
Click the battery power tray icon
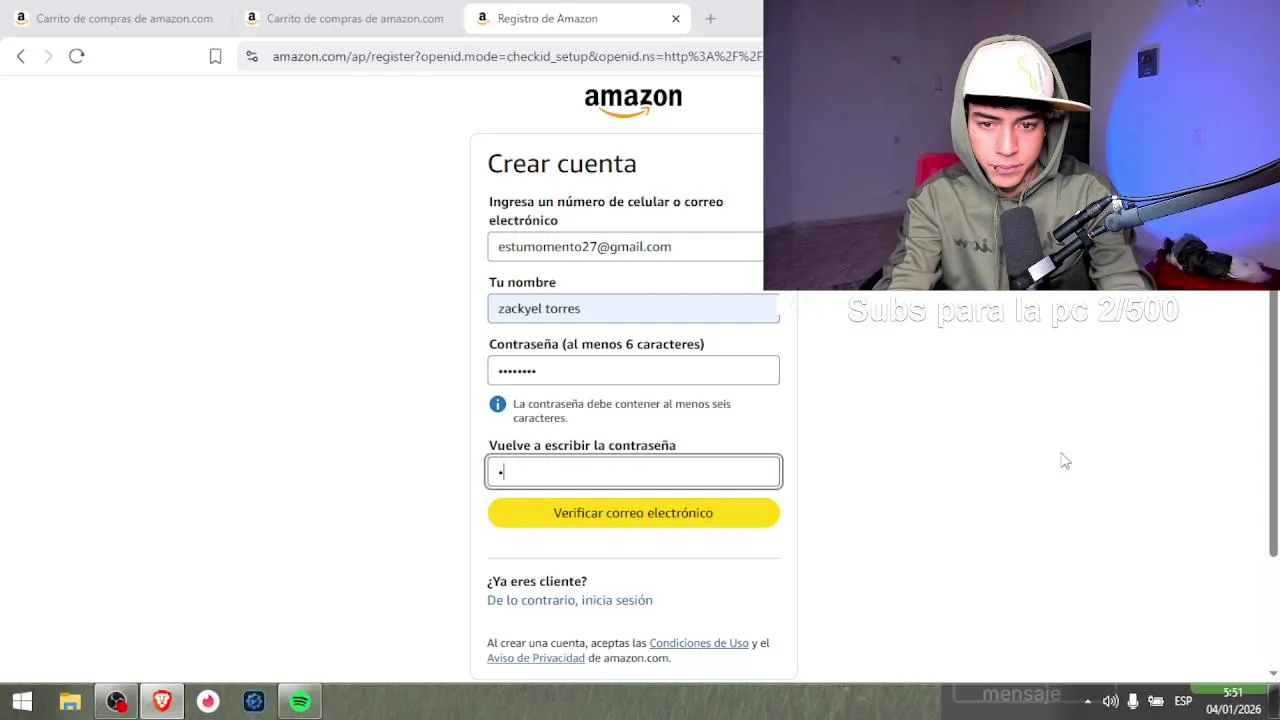(x=1156, y=702)
